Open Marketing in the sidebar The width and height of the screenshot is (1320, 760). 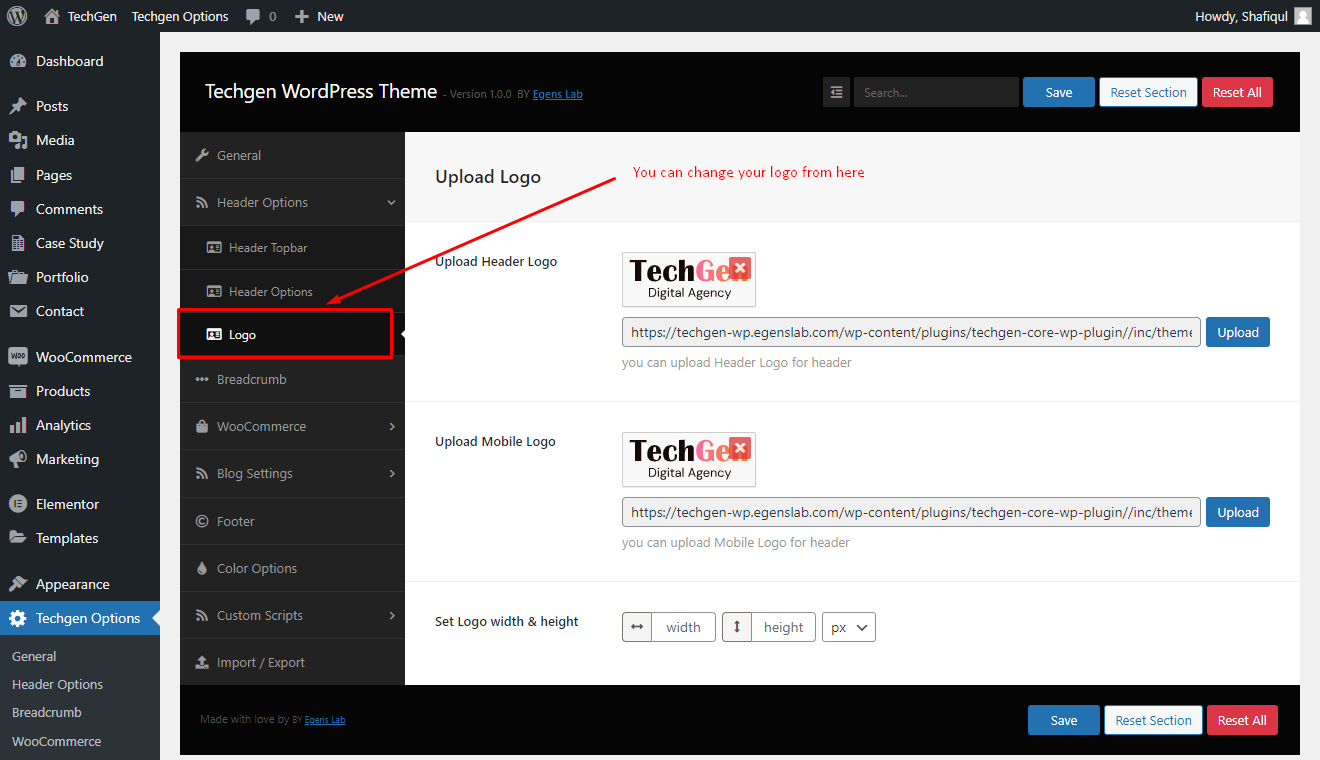80,459
